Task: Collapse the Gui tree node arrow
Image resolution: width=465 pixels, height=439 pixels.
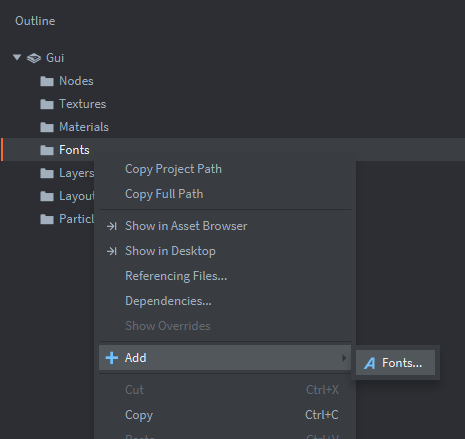Action: (x=17, y=57)
